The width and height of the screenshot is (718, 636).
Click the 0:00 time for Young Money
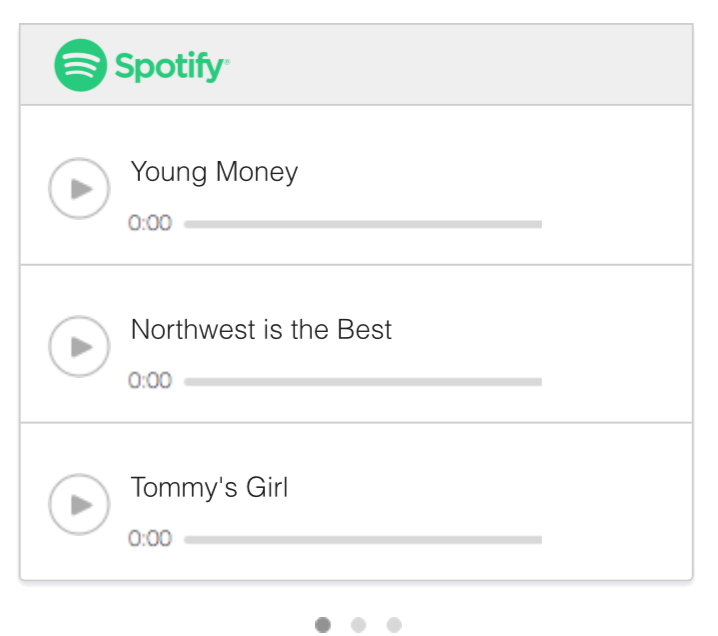(150, 223)
